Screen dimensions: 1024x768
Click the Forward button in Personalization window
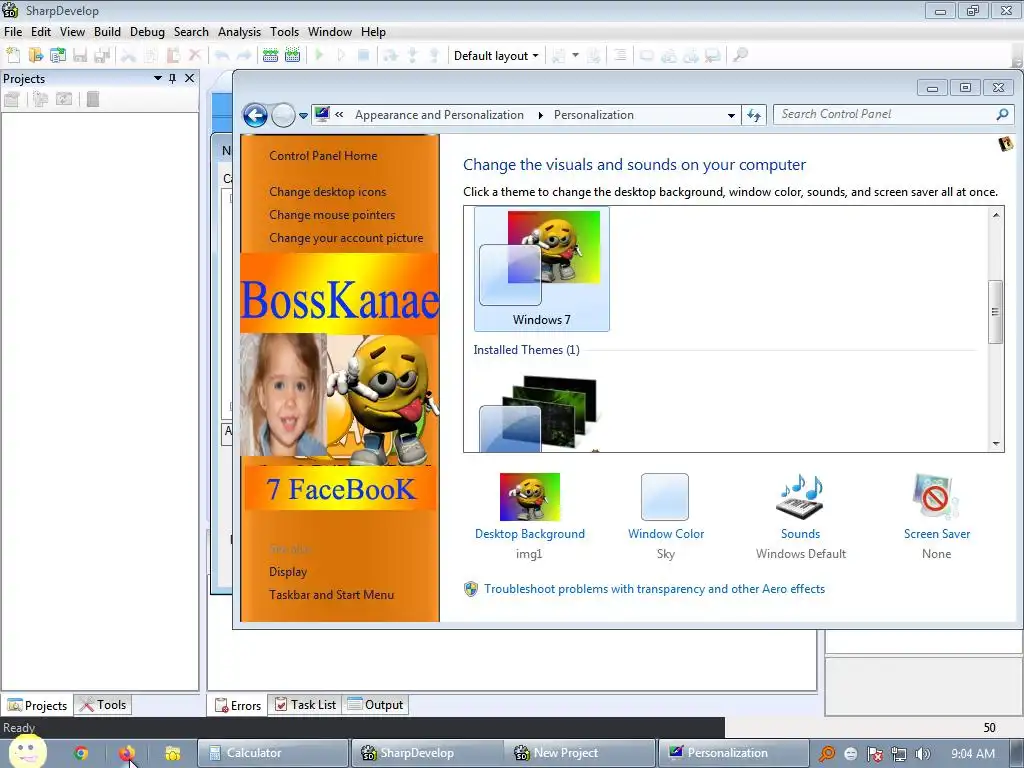click(283, 116)
